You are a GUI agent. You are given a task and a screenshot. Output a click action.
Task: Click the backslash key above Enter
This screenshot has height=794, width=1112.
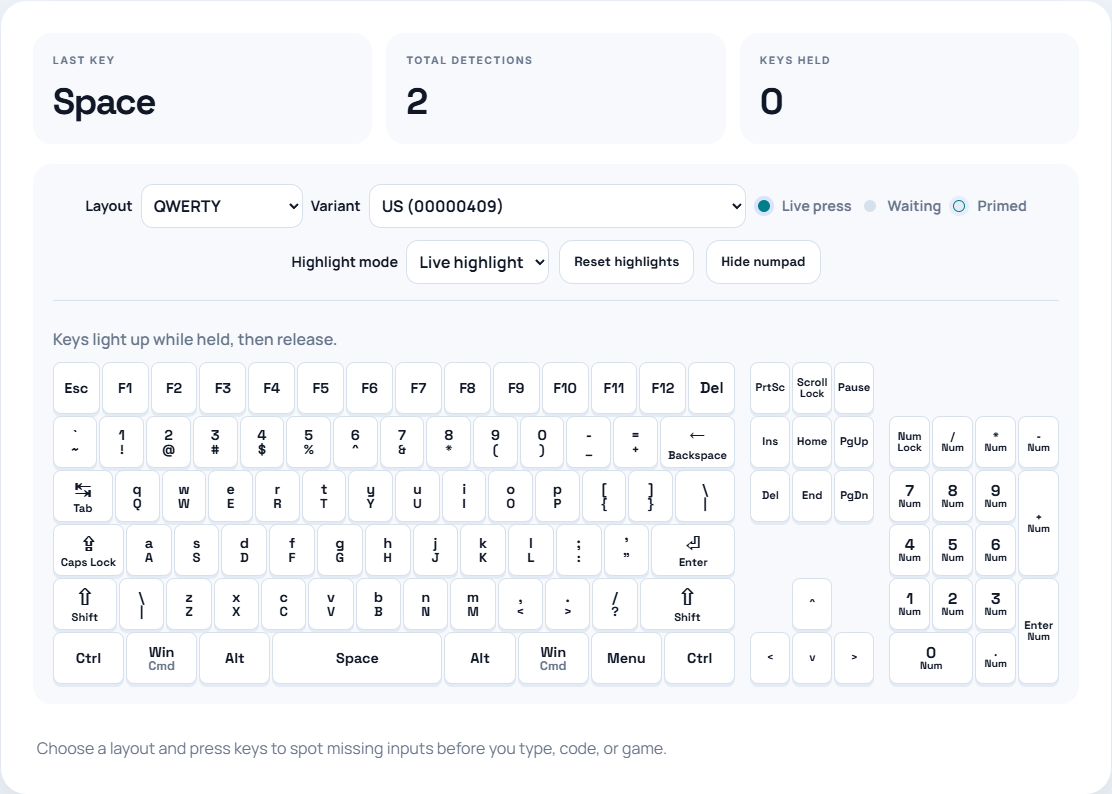705,496
